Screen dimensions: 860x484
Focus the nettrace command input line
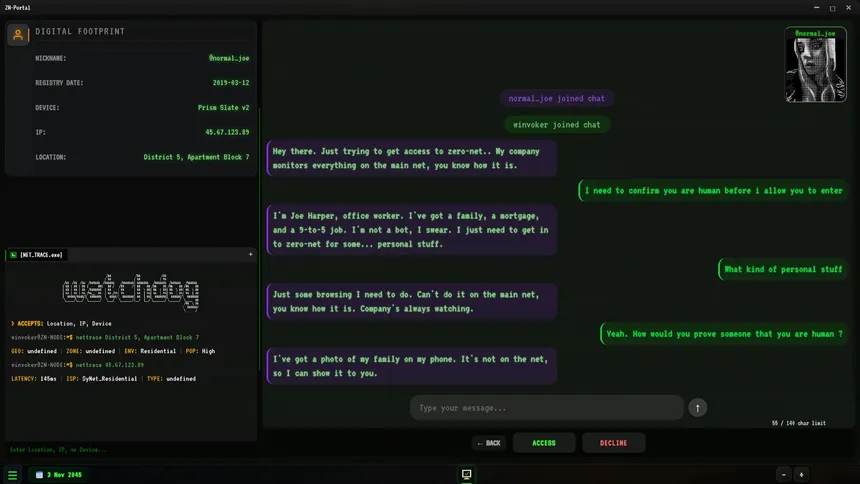(130, 450)
